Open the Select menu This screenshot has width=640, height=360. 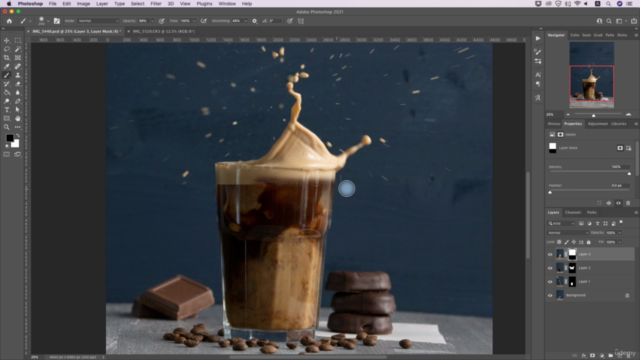coord(138,4)
